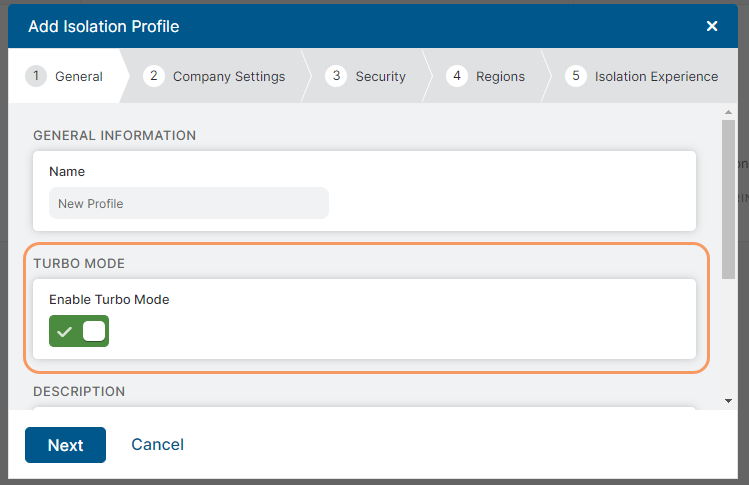Screen dimensions: 749x485
Task: Click the scrollbar down arrow
Action: tap(728, 400)
